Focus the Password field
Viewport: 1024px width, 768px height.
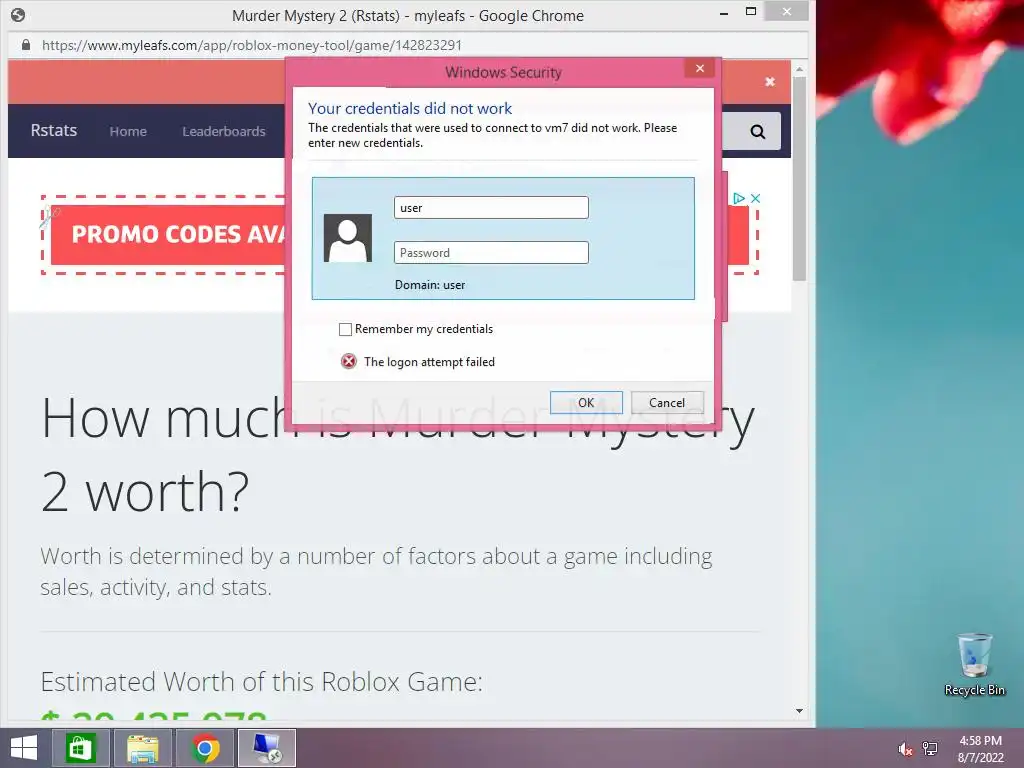pos(491,253)
